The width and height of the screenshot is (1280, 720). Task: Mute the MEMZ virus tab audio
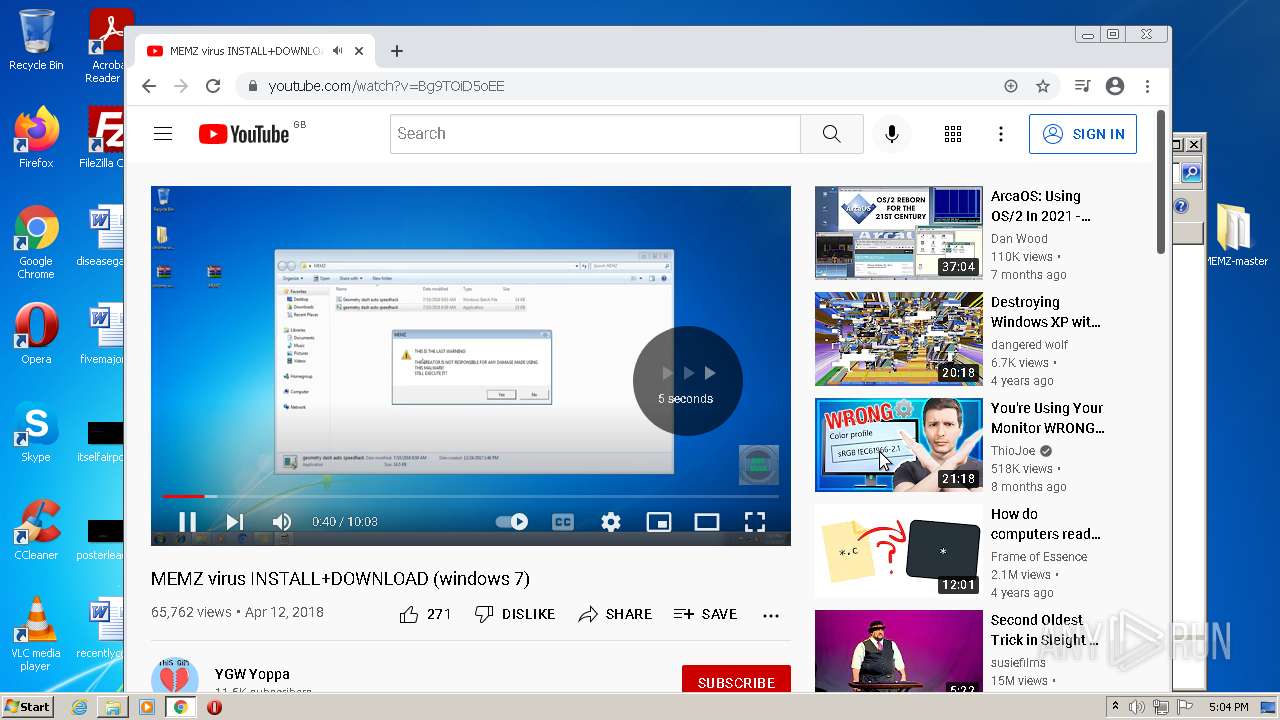pos(338,51)
